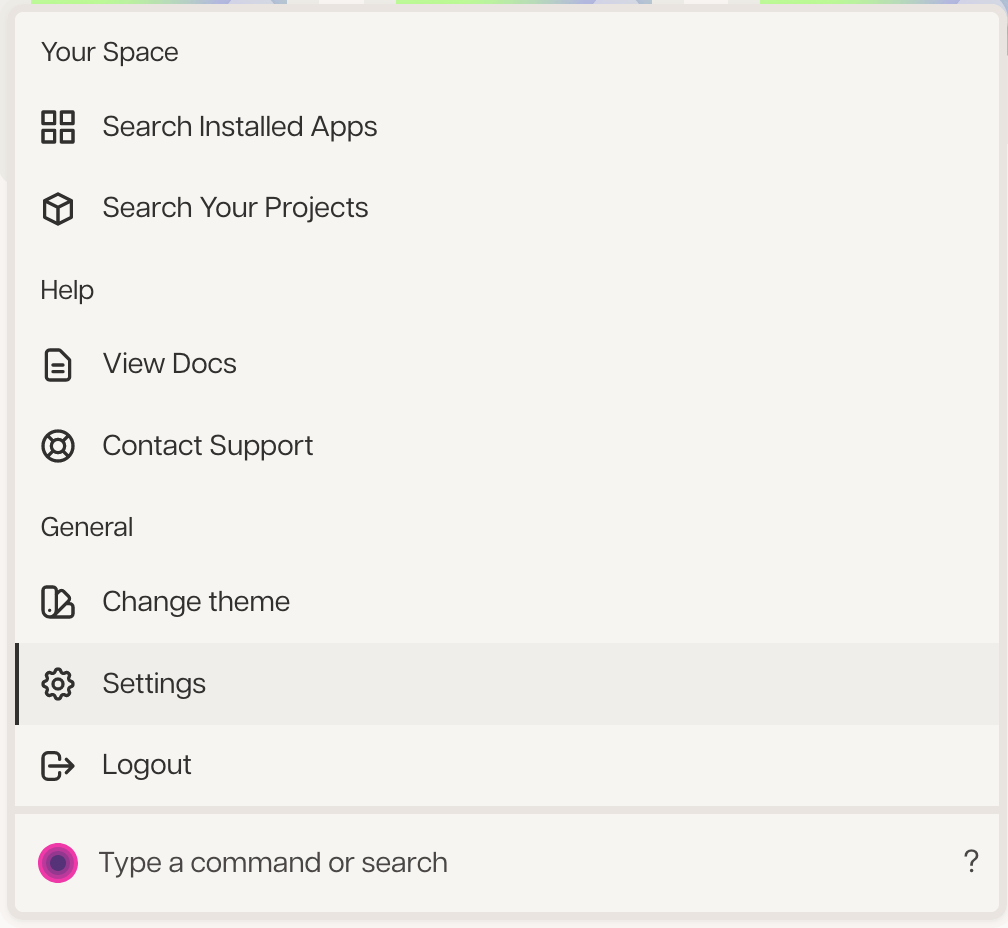Select Search Your Projects entry
Image resolution: width=1008 pixels, height=928 pixels.
(507, 208)
